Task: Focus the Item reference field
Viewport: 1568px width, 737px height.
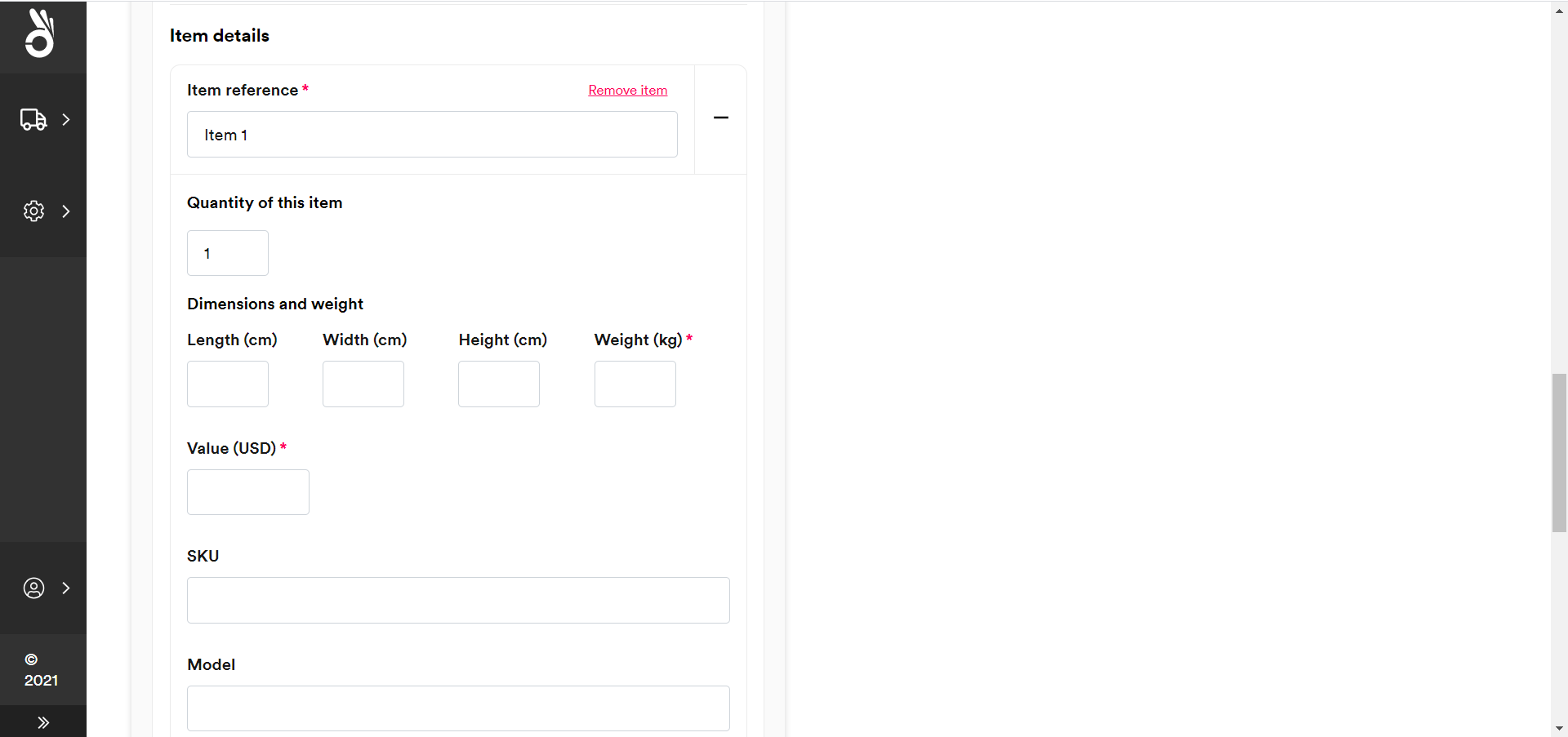Action: click(432, 134)
